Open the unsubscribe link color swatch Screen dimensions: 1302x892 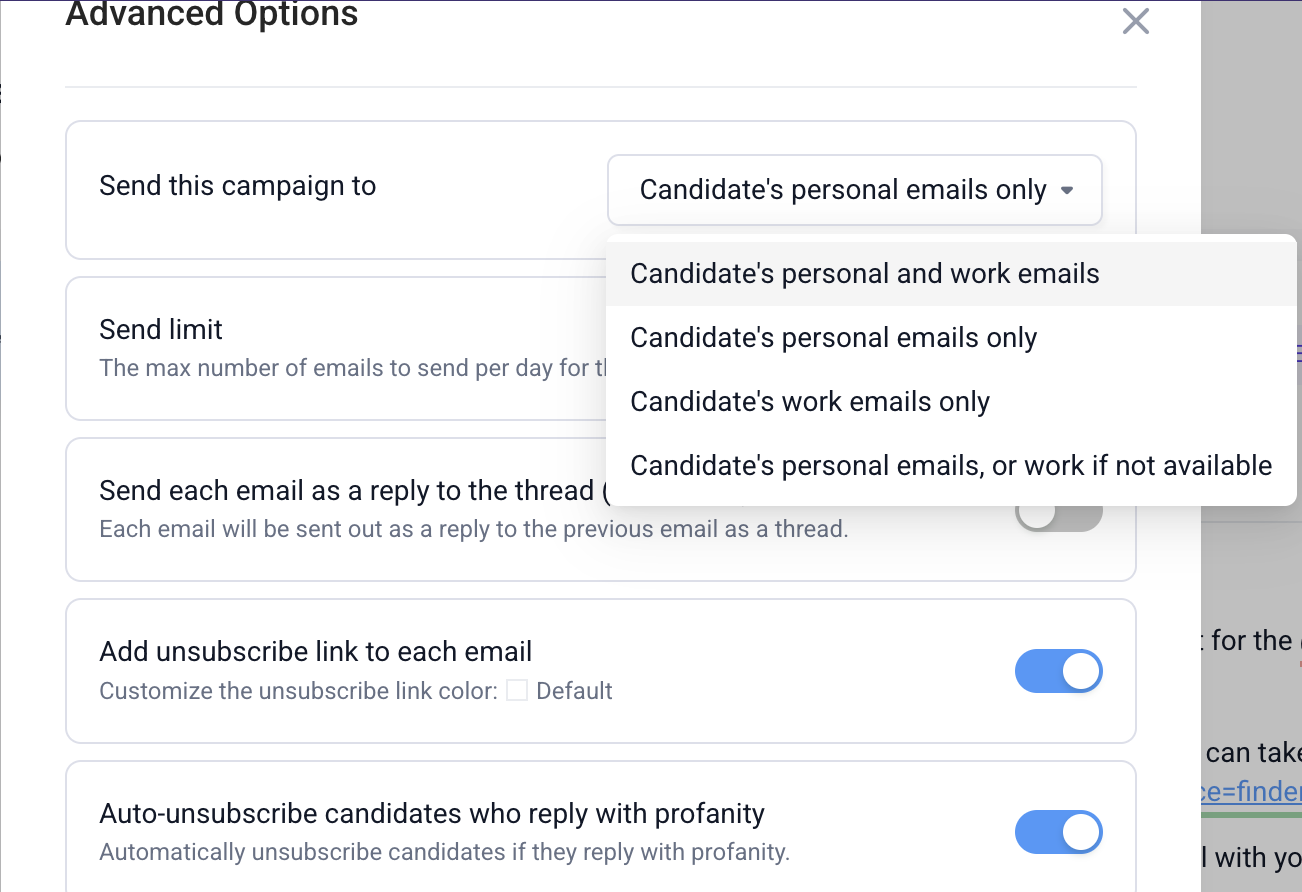(x=517, y=690)
